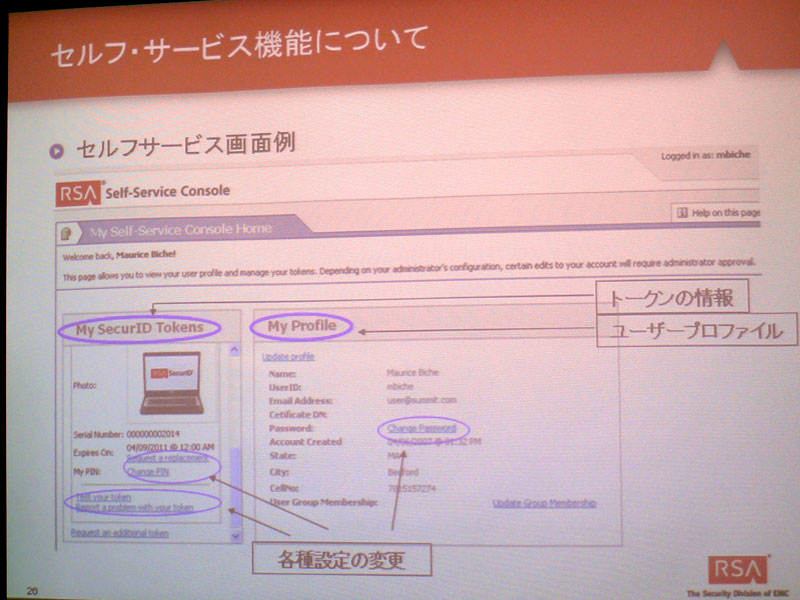Click the 'Expires On:' label
The image size is (800, 600).
tap(93, 453)
